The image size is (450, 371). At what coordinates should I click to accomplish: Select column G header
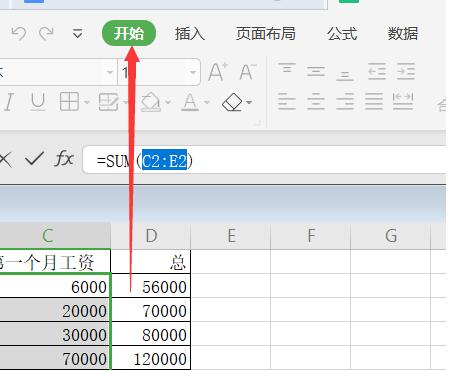391,235
